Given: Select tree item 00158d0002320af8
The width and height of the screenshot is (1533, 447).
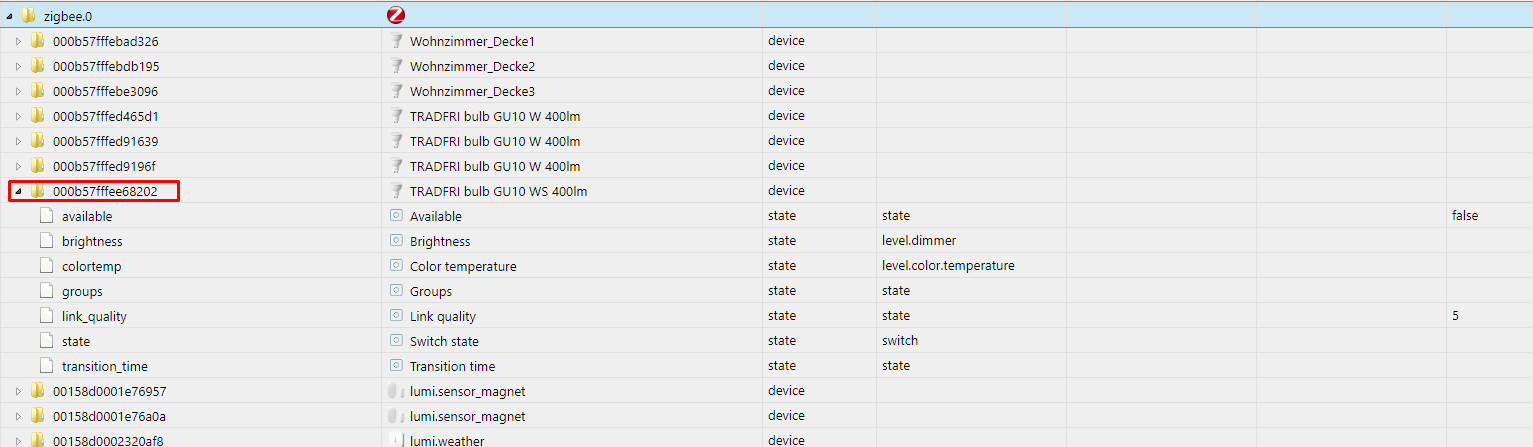Looking at the screenshot, I should 109,440.
